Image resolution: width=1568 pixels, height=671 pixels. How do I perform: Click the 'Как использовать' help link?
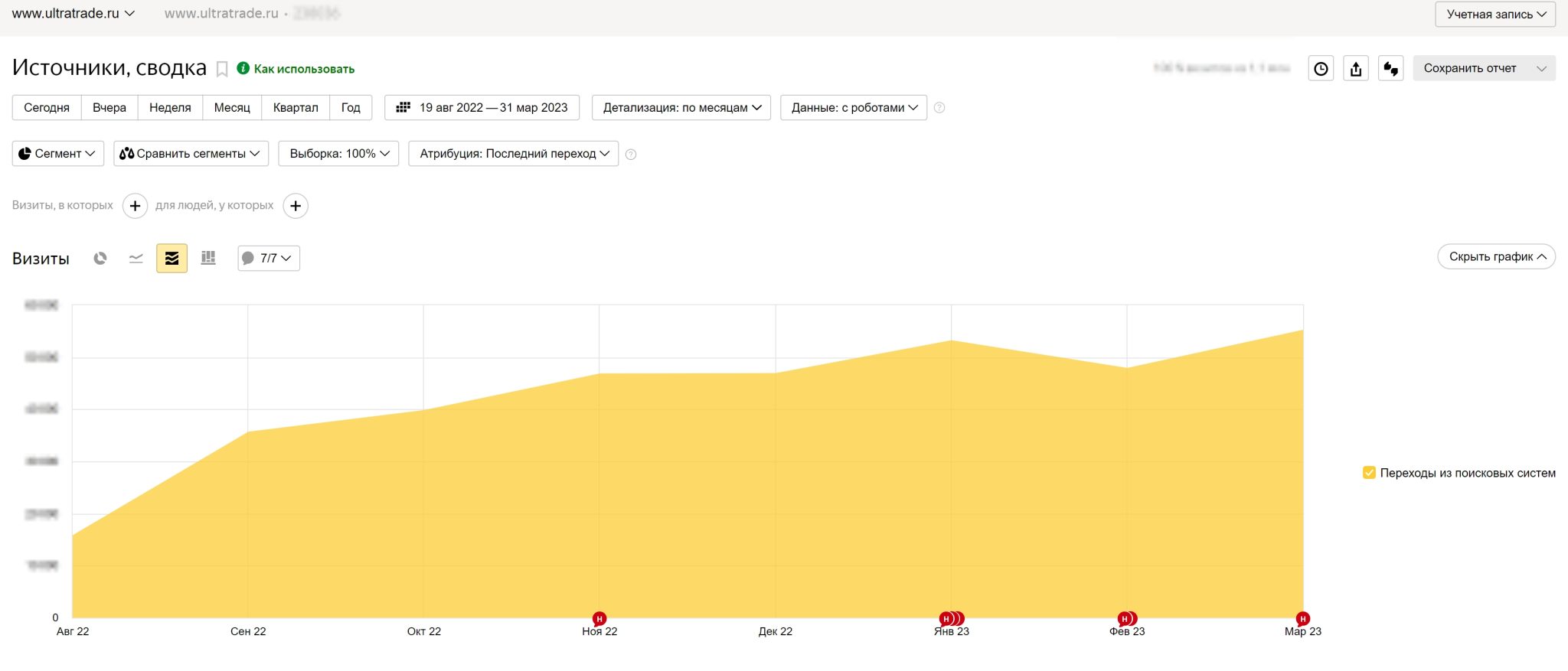coord(304,69)
